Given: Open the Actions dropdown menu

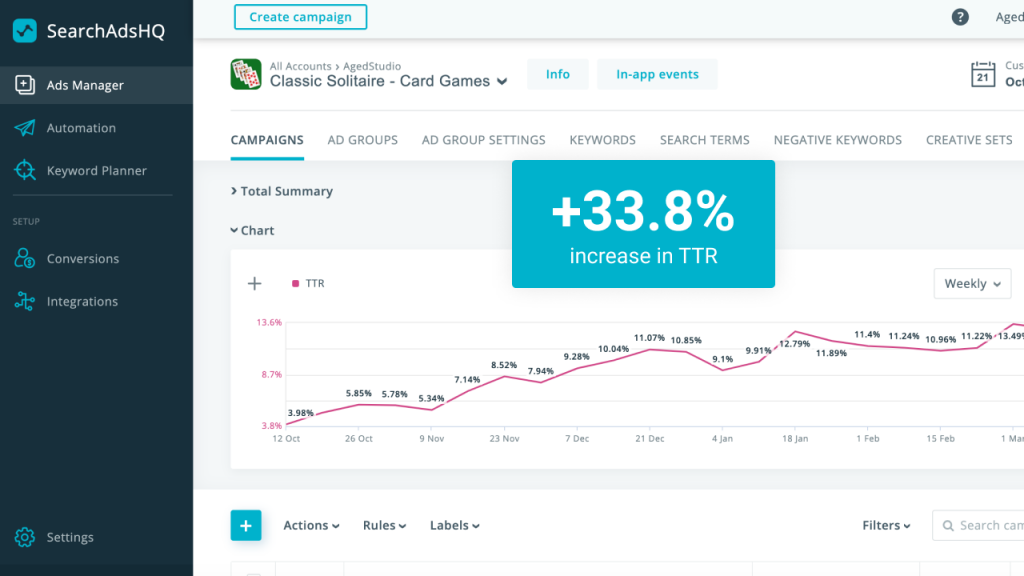Looking at the screenshot, I should click(311, 525).
